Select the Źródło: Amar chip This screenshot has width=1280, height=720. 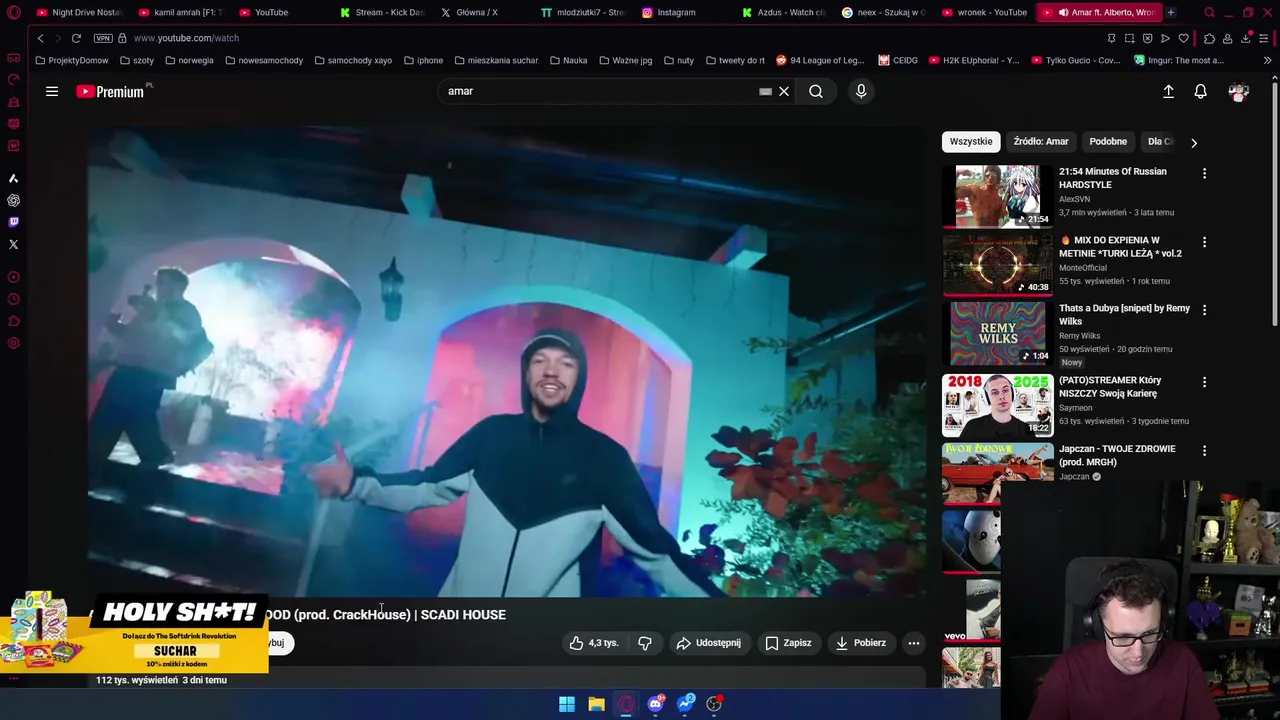[1041, 142]
